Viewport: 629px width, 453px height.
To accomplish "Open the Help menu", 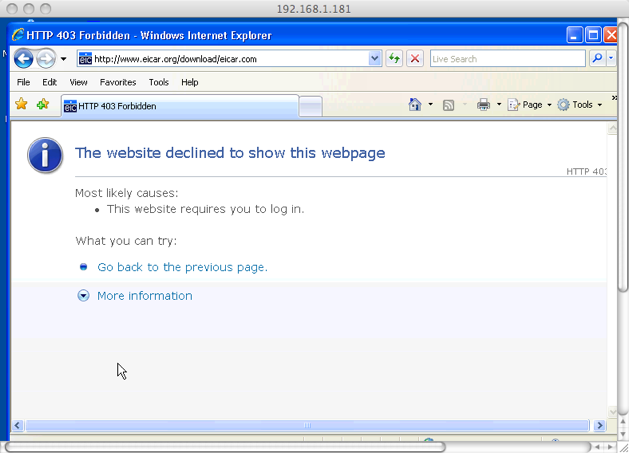I will [x=190, y=82].
